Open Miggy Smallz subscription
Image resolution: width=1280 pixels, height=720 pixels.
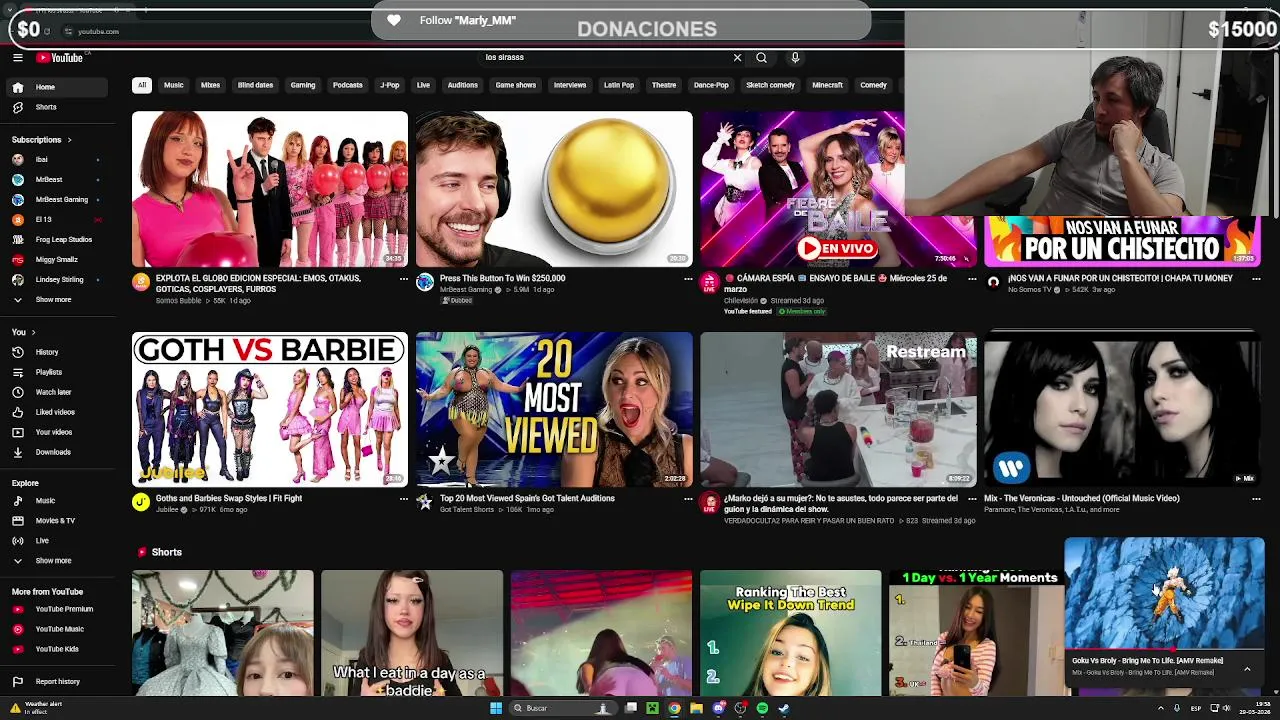pyautogui.click(x=55, y=259)
